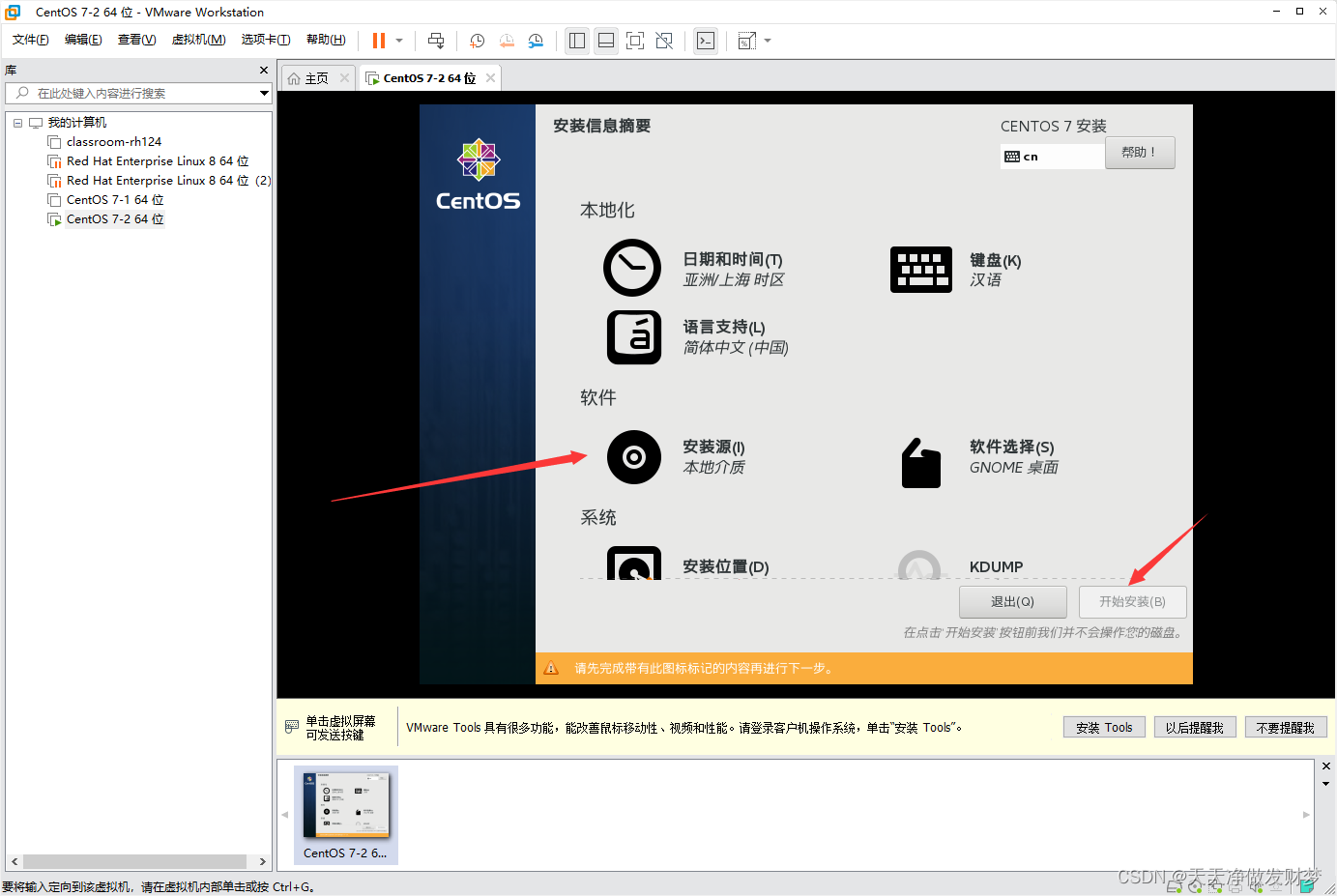Expand the library search dropdown arrow
The image size is (1337, 896).
(x=264, y=93)
